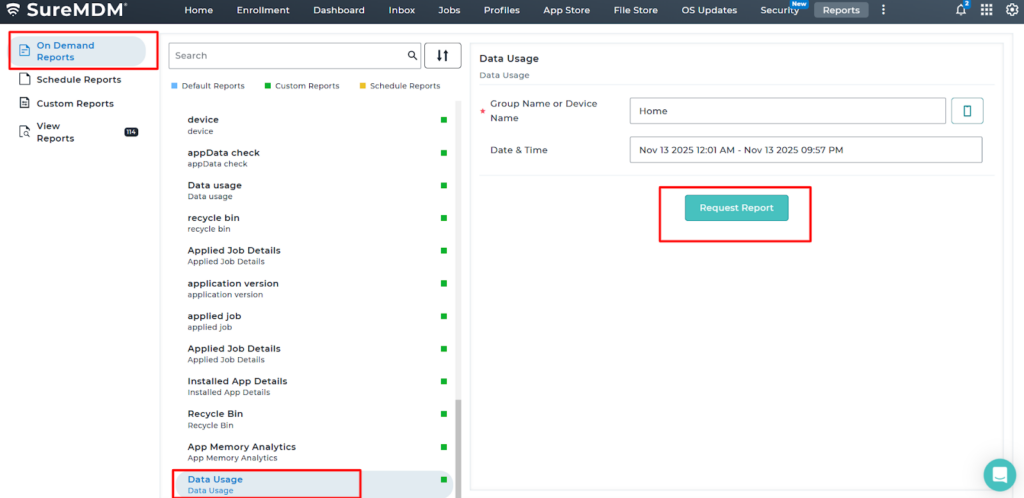The width and height of the screenshot is (1024, 498).
Task: Click the SureMDM logo
Action: click(x=68, y=11)
